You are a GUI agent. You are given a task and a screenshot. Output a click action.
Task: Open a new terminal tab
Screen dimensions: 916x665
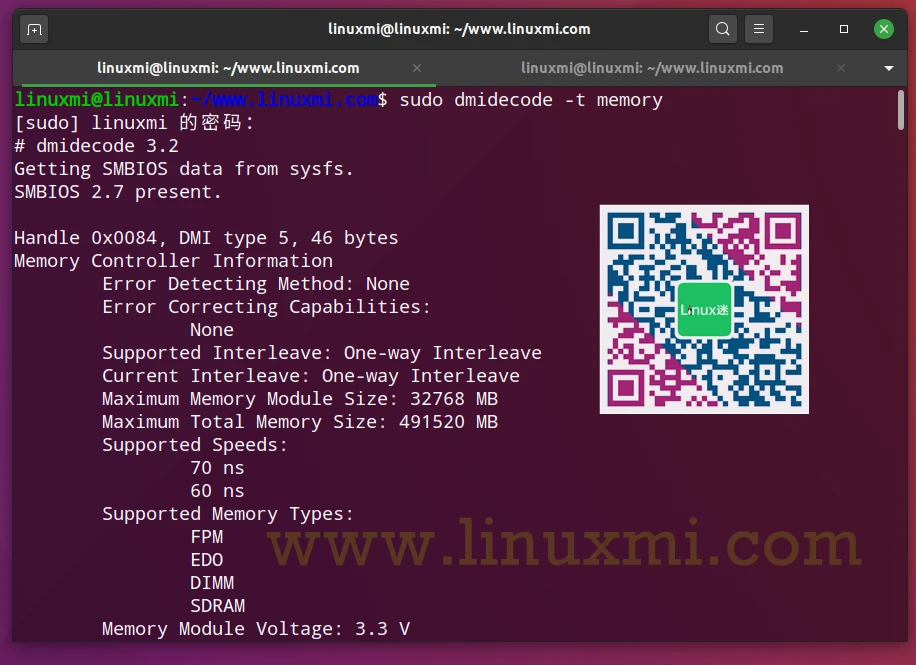34,29
